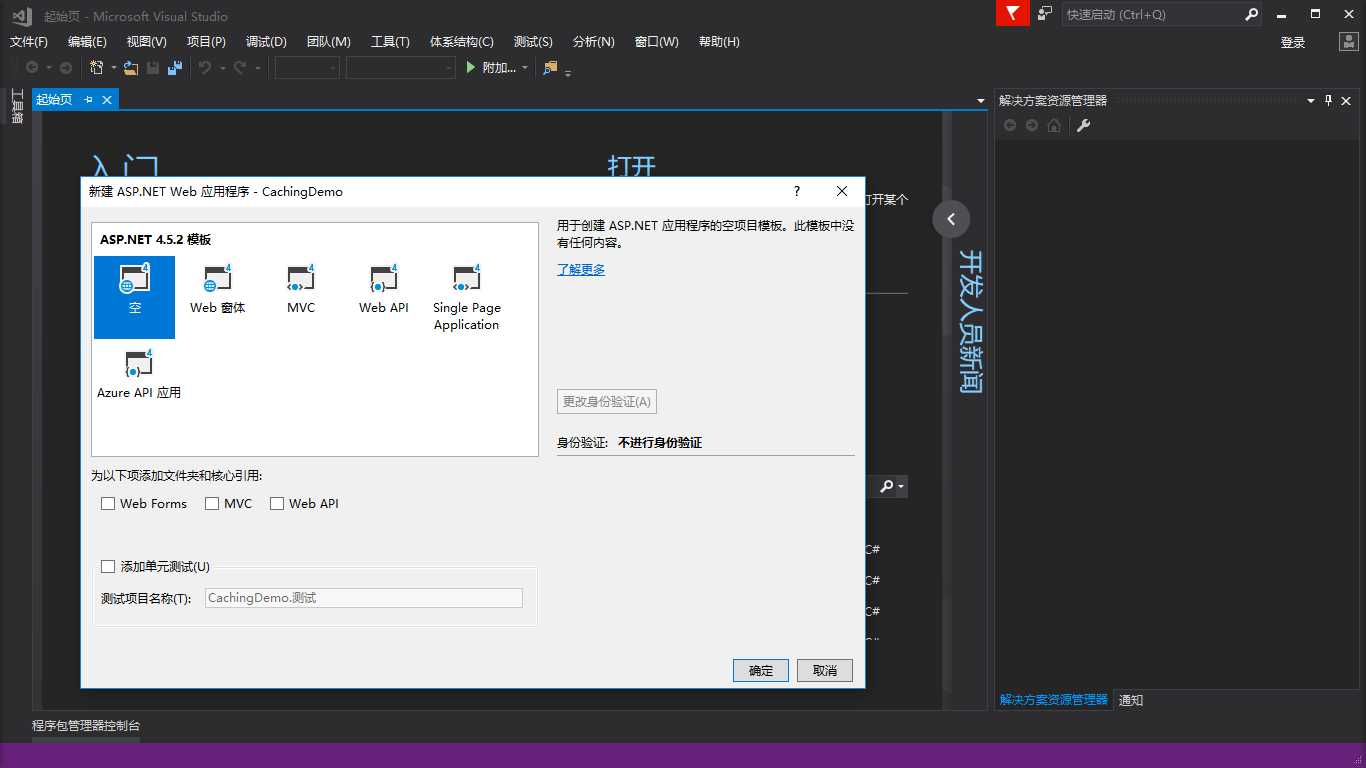
Task: Click the 登录 sign-in link
Action: [1293, 42]
